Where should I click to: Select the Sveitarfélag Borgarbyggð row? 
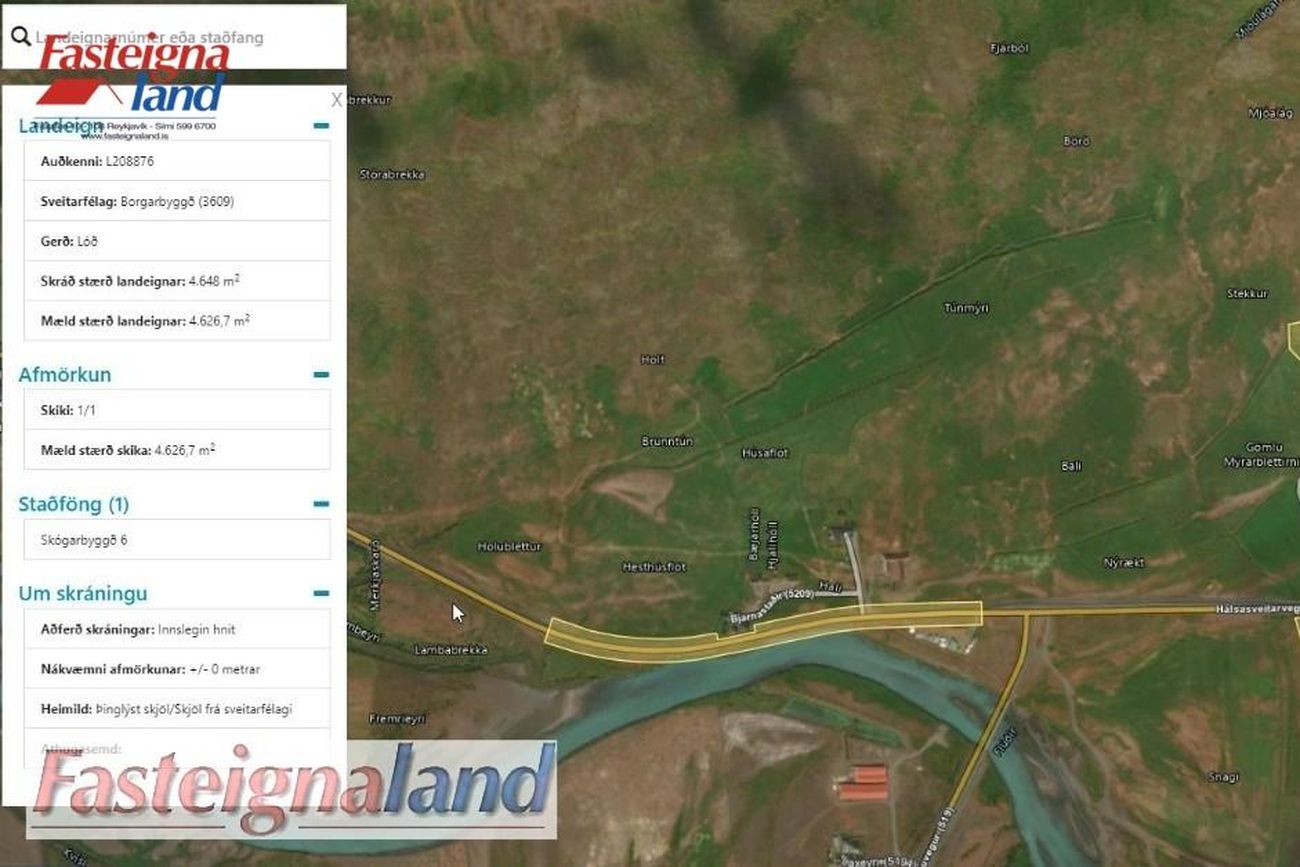click(x=177, y=201)
